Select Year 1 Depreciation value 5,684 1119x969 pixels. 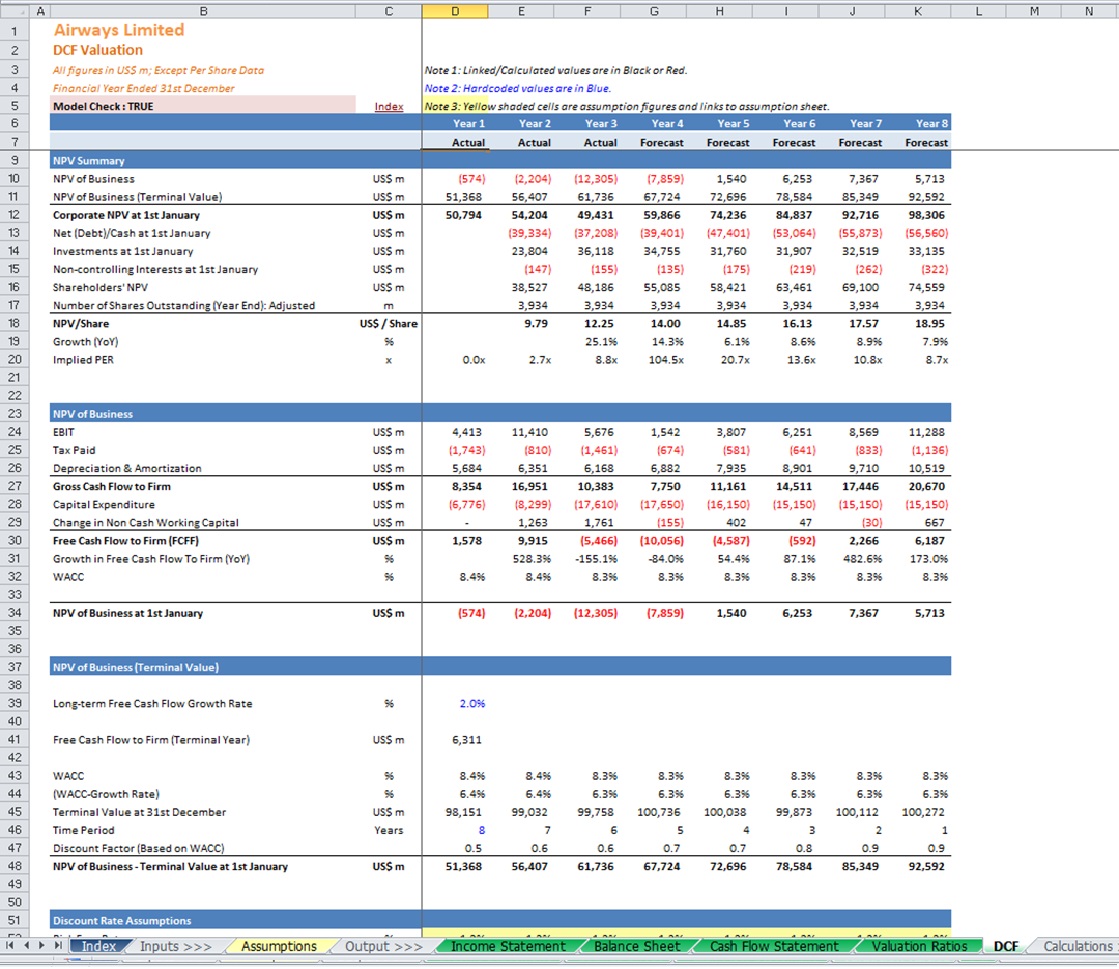(455, 468)
